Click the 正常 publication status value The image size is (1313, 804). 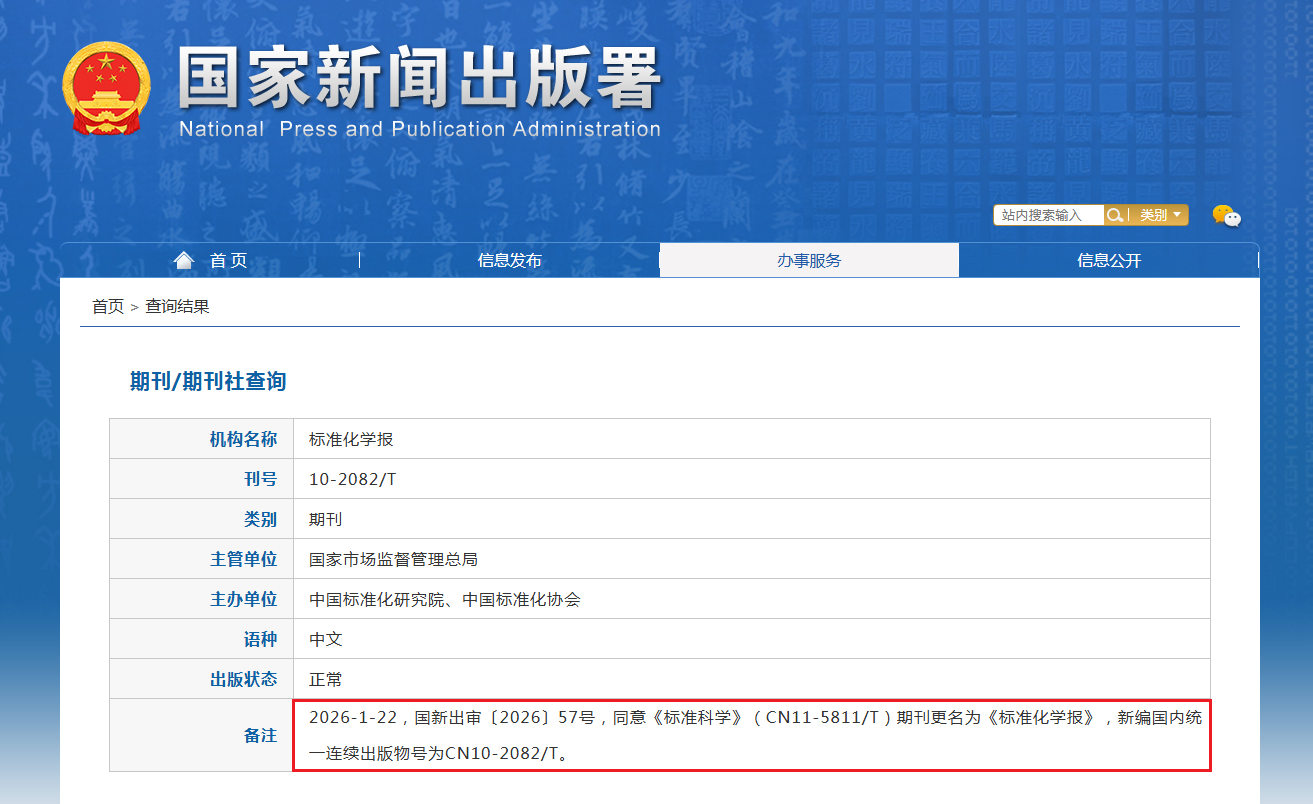pyautogui.click(x=326, y=679)
